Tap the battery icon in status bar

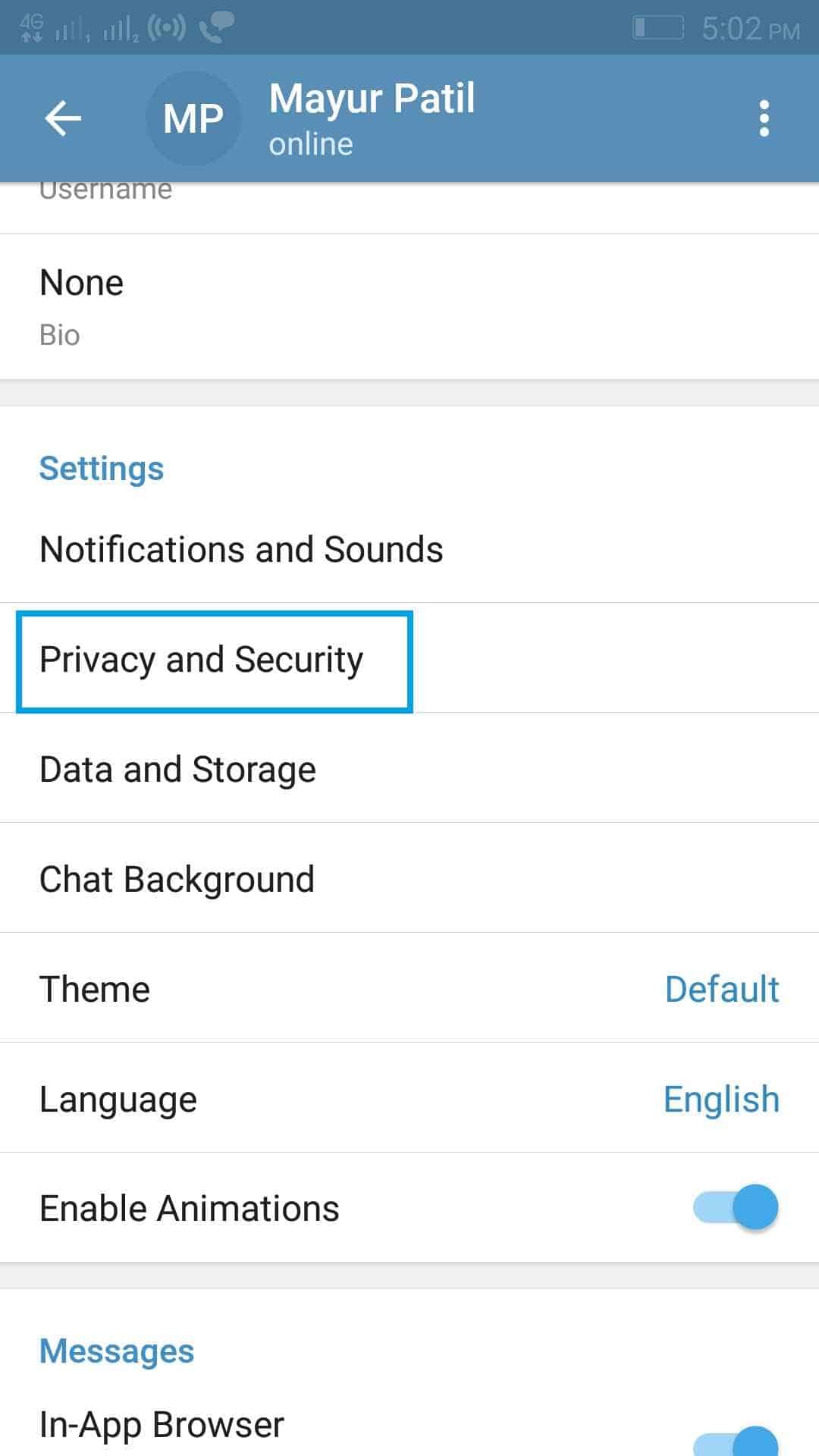tap(657, 28)
